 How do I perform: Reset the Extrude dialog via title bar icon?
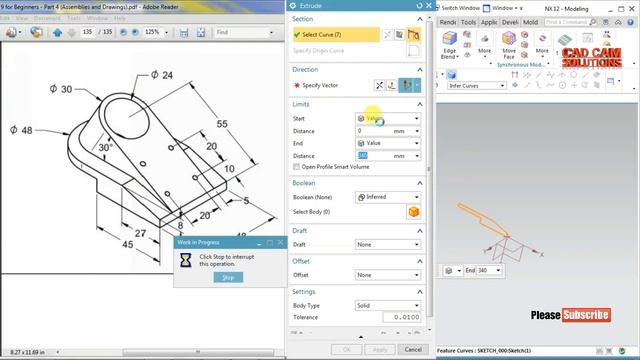tap(419, 5)
